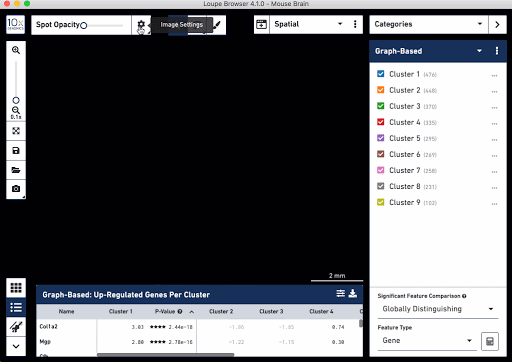Hide Cluster 6 via checkbox
Screen dimensions: 512x362
click(381, 154)
